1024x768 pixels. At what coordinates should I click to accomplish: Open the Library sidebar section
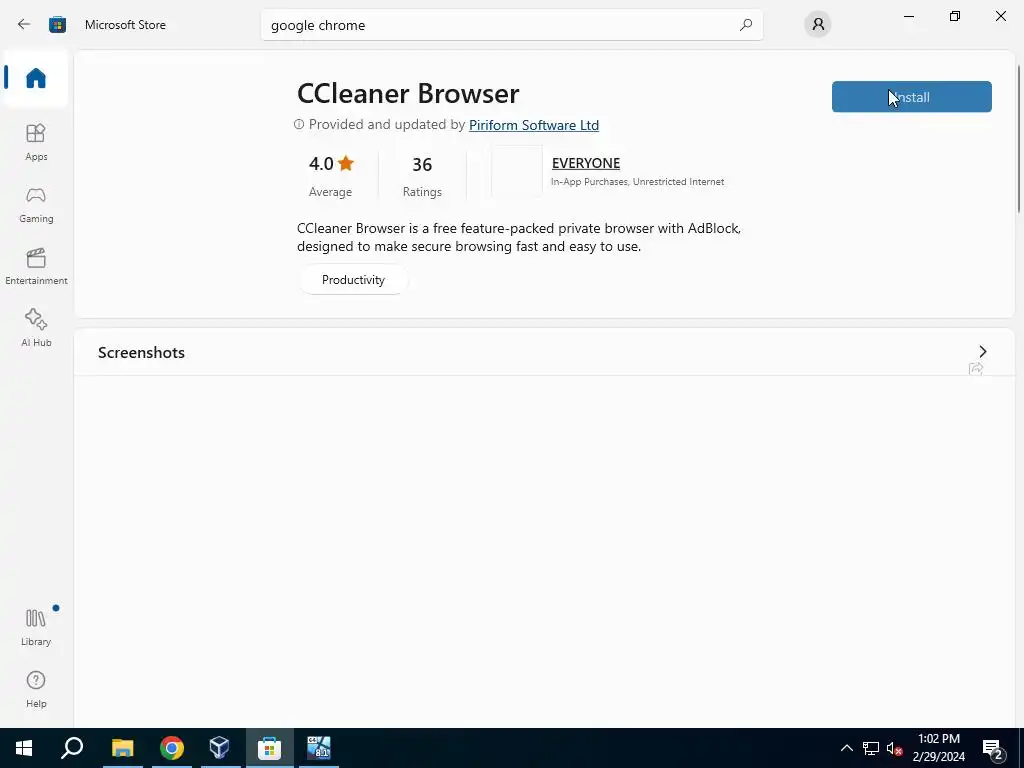[x=36, y=627]
